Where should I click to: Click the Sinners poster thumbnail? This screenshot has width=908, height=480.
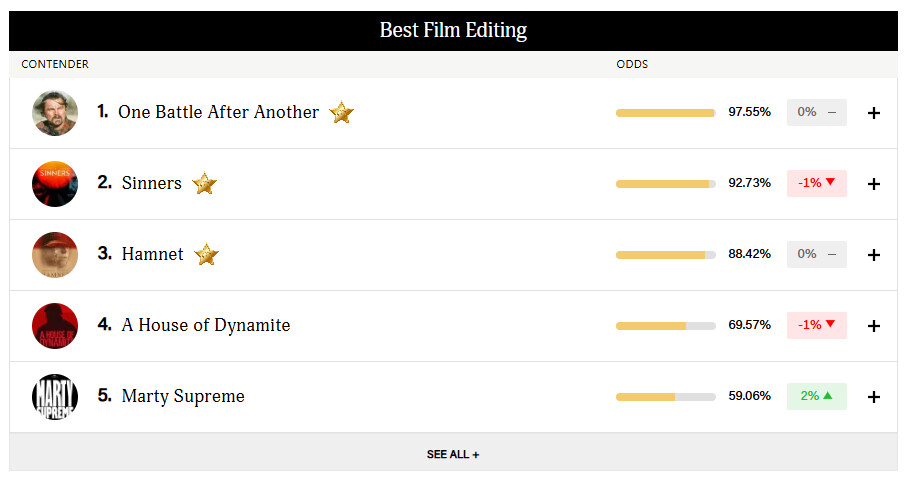(x=55, y=184)
